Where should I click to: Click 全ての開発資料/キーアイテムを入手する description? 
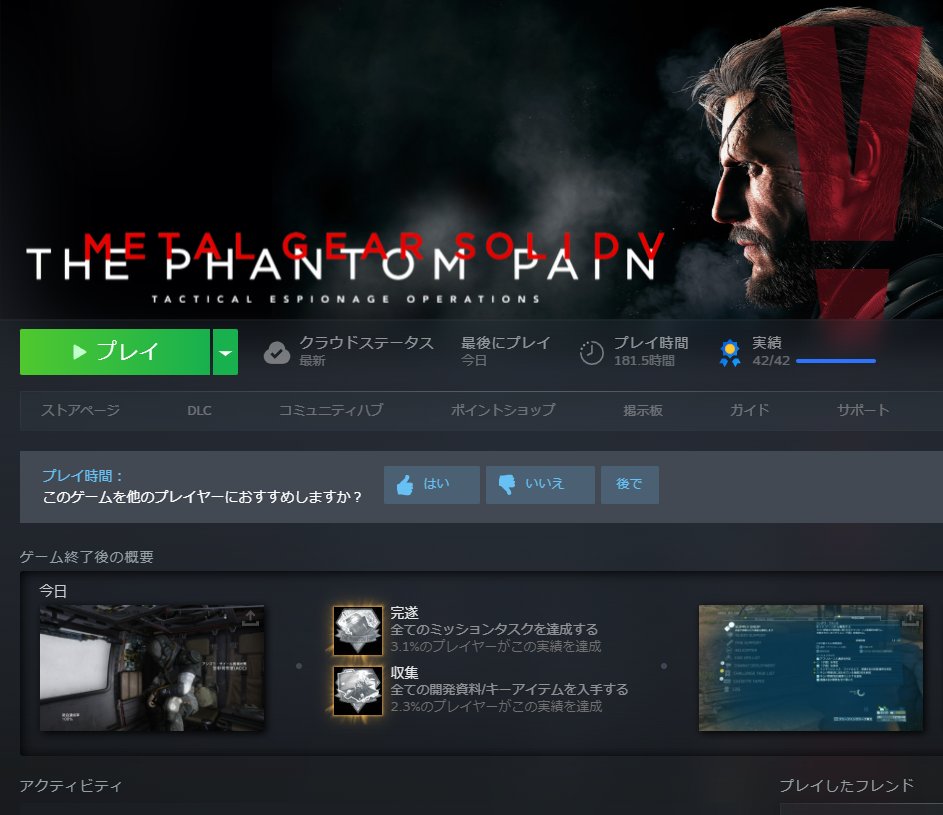click(509, 689)
